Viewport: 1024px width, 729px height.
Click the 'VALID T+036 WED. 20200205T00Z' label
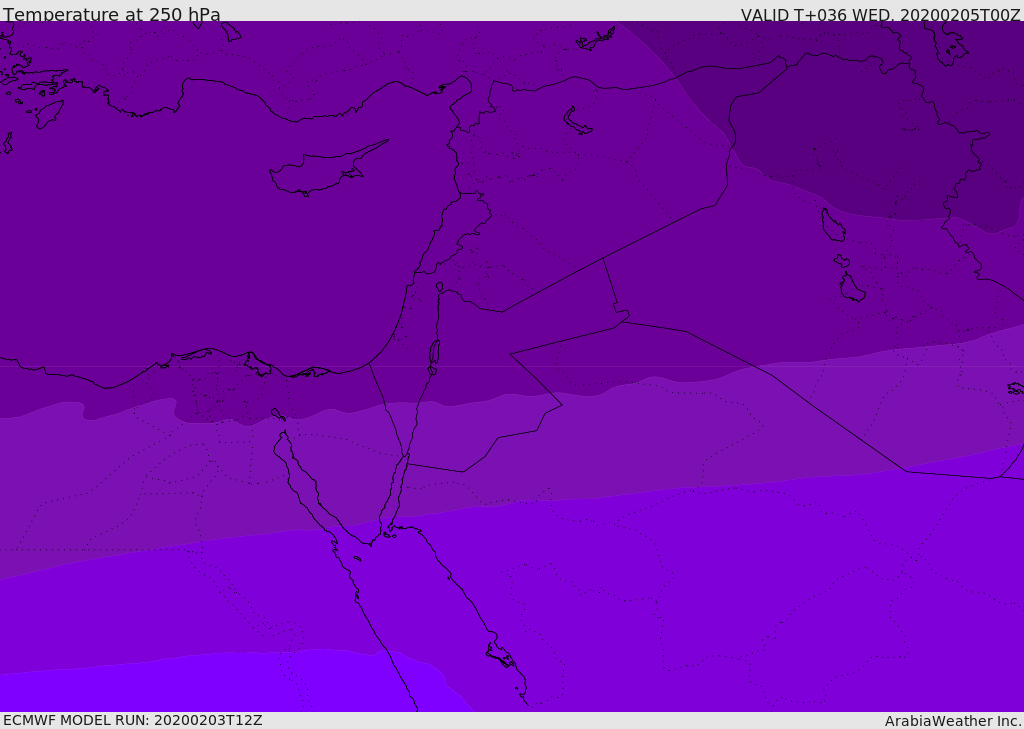[x=880, y=15]
